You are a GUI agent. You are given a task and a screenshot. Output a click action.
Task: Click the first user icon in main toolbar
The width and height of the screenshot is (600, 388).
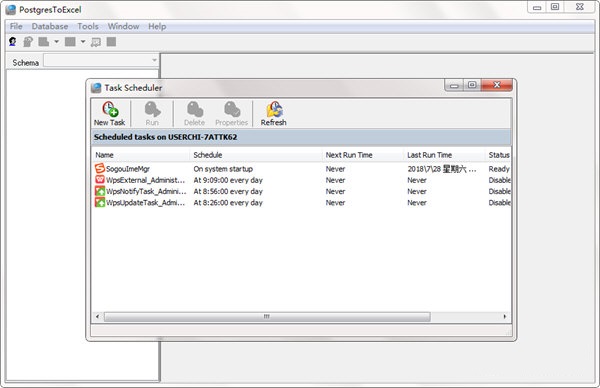13,42
